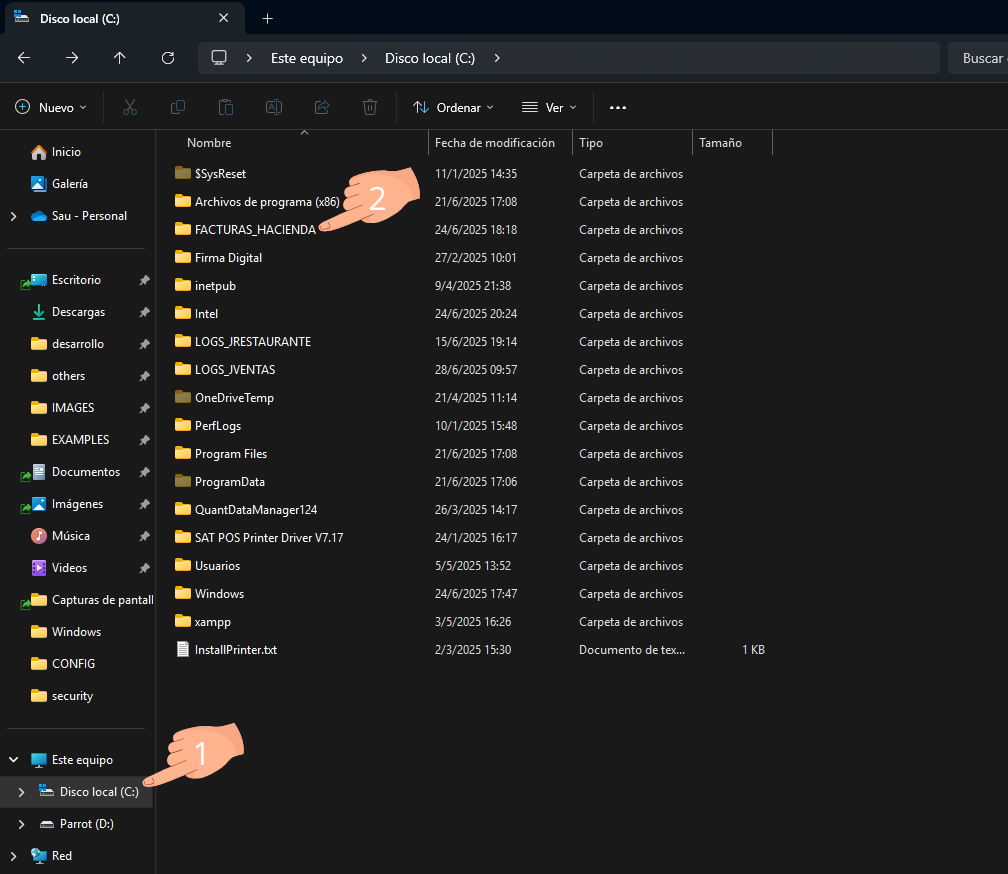Select the OneDriveTemp folder icon
The width and height of the screenshot is (1008, 874).
(183, 397)
